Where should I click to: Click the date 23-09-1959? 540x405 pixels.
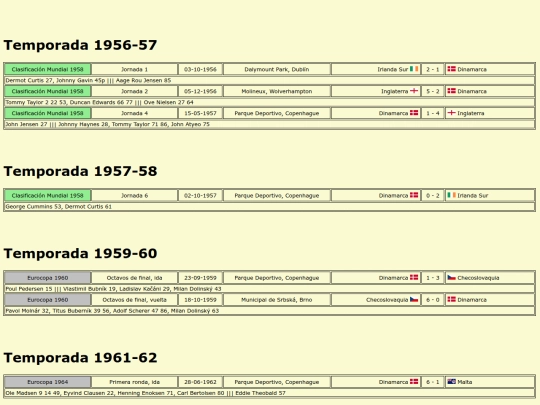coord(200,278)
